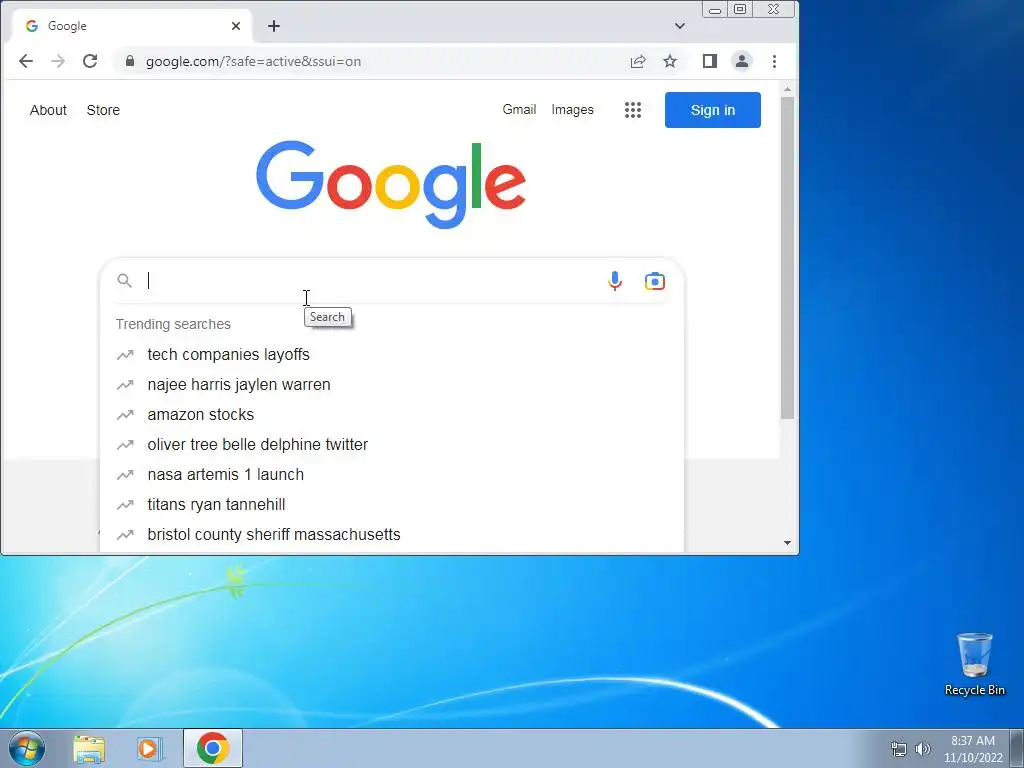This screenshot has width=1024, height=768.
Task: Click the Show desktop strip at taskbar end
Action: tap(1017, 748)
